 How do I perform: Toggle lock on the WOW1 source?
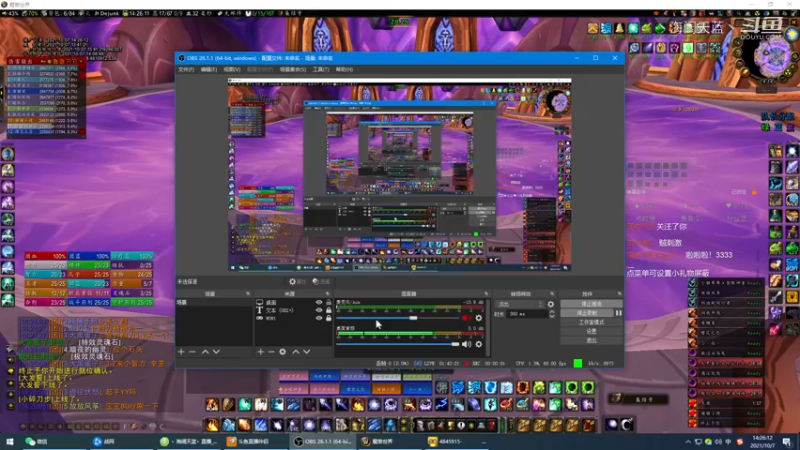[329, 318]
